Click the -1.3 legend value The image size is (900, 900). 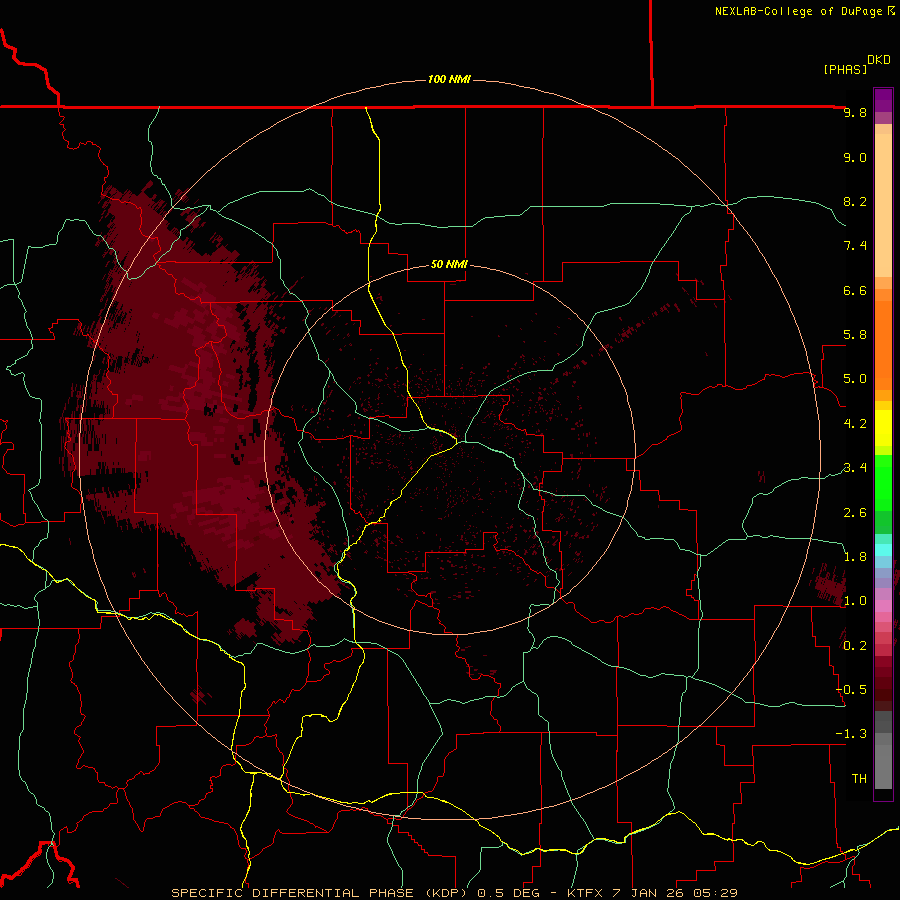pyautogui.click(x=851, y=734)
